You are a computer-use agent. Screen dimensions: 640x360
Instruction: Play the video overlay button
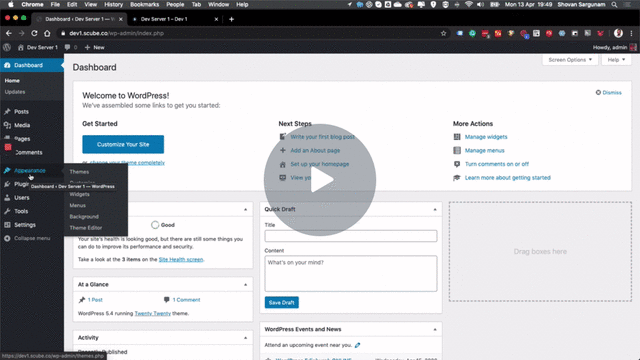[x=320, y=180]
